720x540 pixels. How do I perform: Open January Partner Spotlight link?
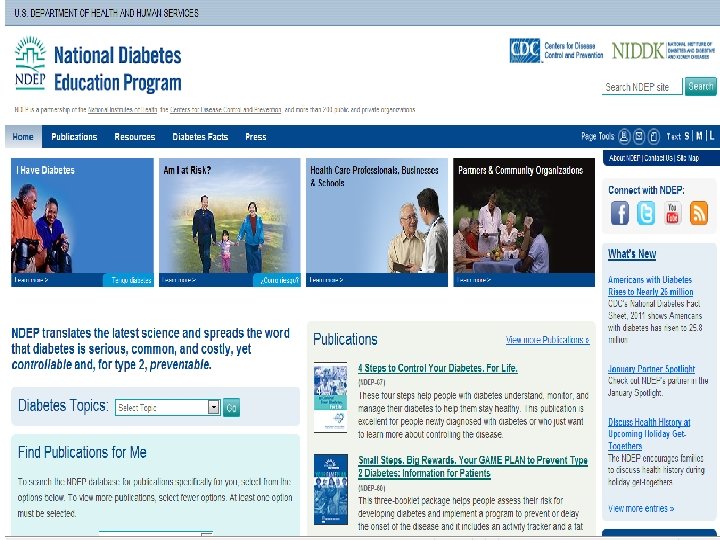pos(651,369)
